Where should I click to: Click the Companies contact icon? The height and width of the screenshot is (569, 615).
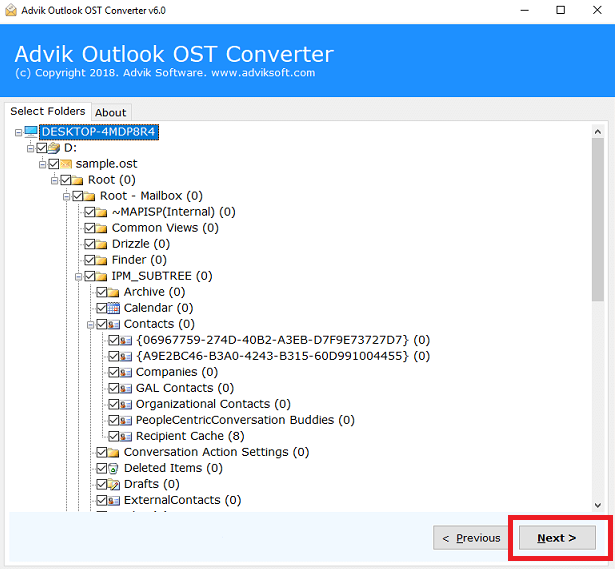(126, 373)
